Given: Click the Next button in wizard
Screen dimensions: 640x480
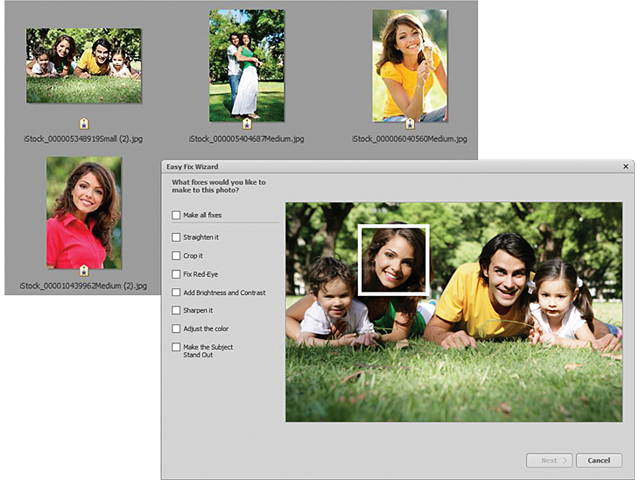Looking at the screenshot, I should coord(549,460).
